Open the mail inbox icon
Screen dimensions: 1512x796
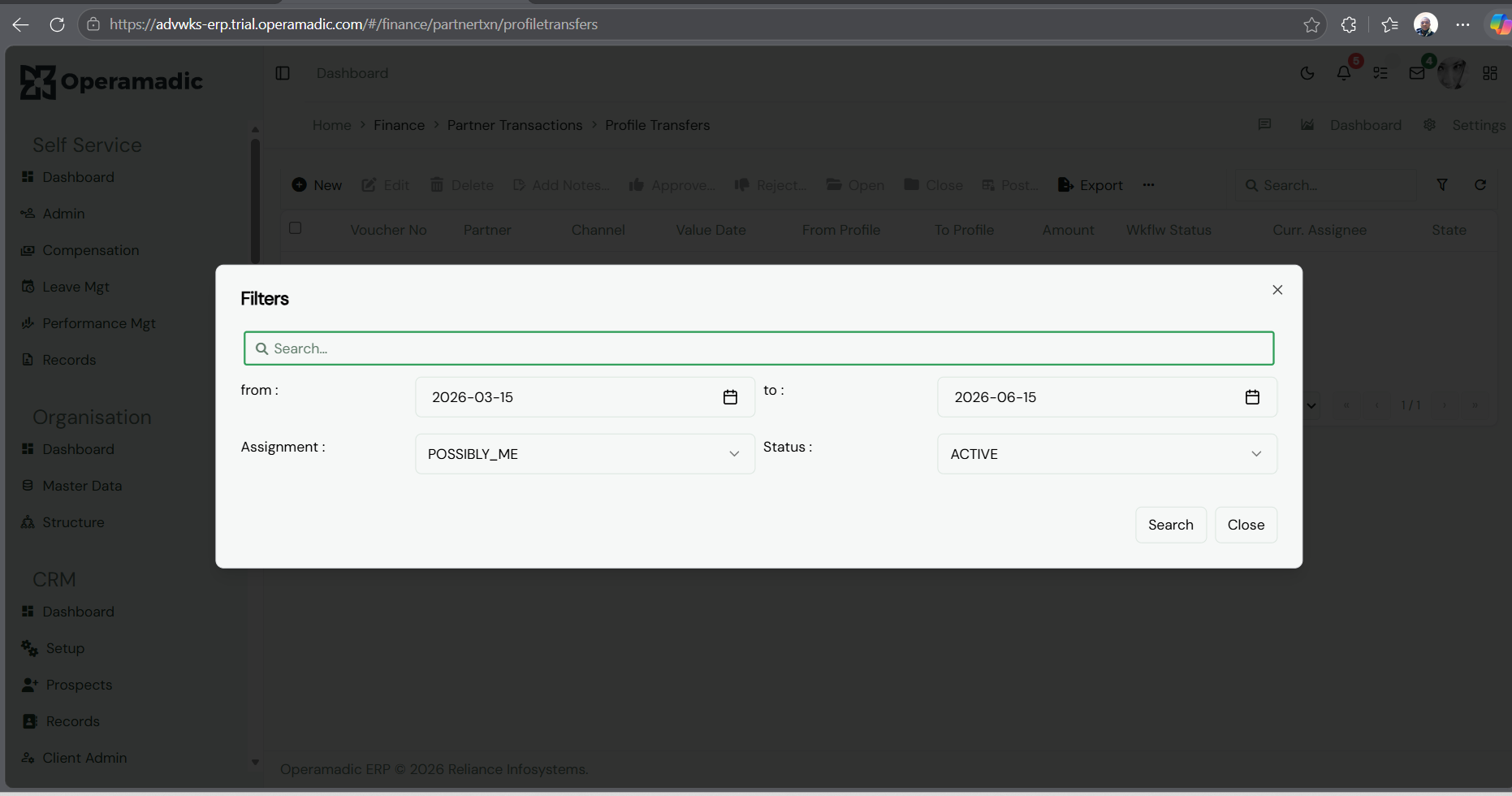click(x=1417, y=73)
